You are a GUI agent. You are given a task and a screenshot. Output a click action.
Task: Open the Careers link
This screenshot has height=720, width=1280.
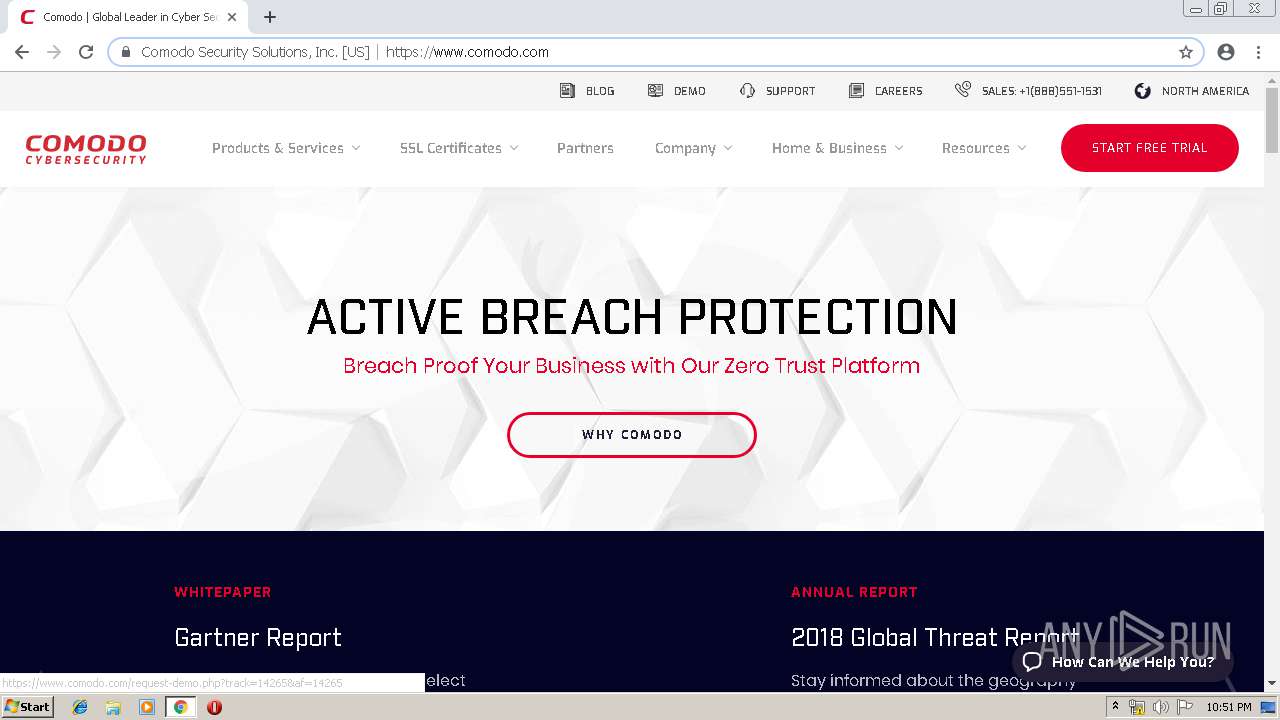tap(899, 91)
